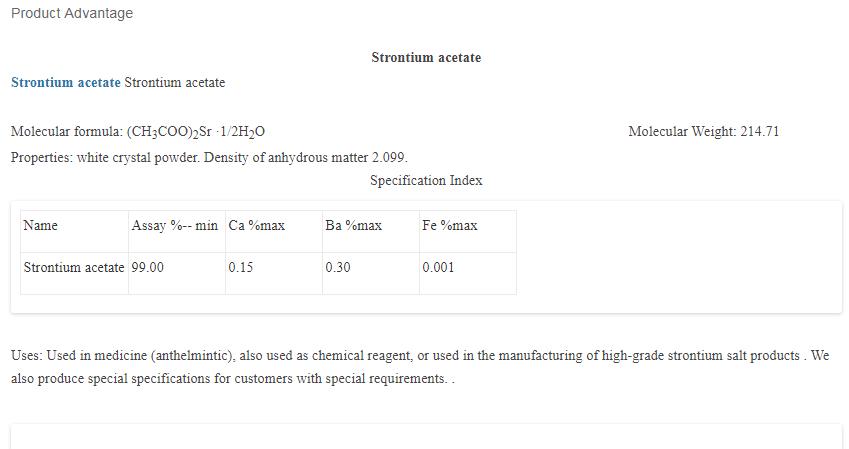Click the Molecular Weight 214.71 text
The width and height of the screenshot is (849, 449).
[x=703, y=132]
